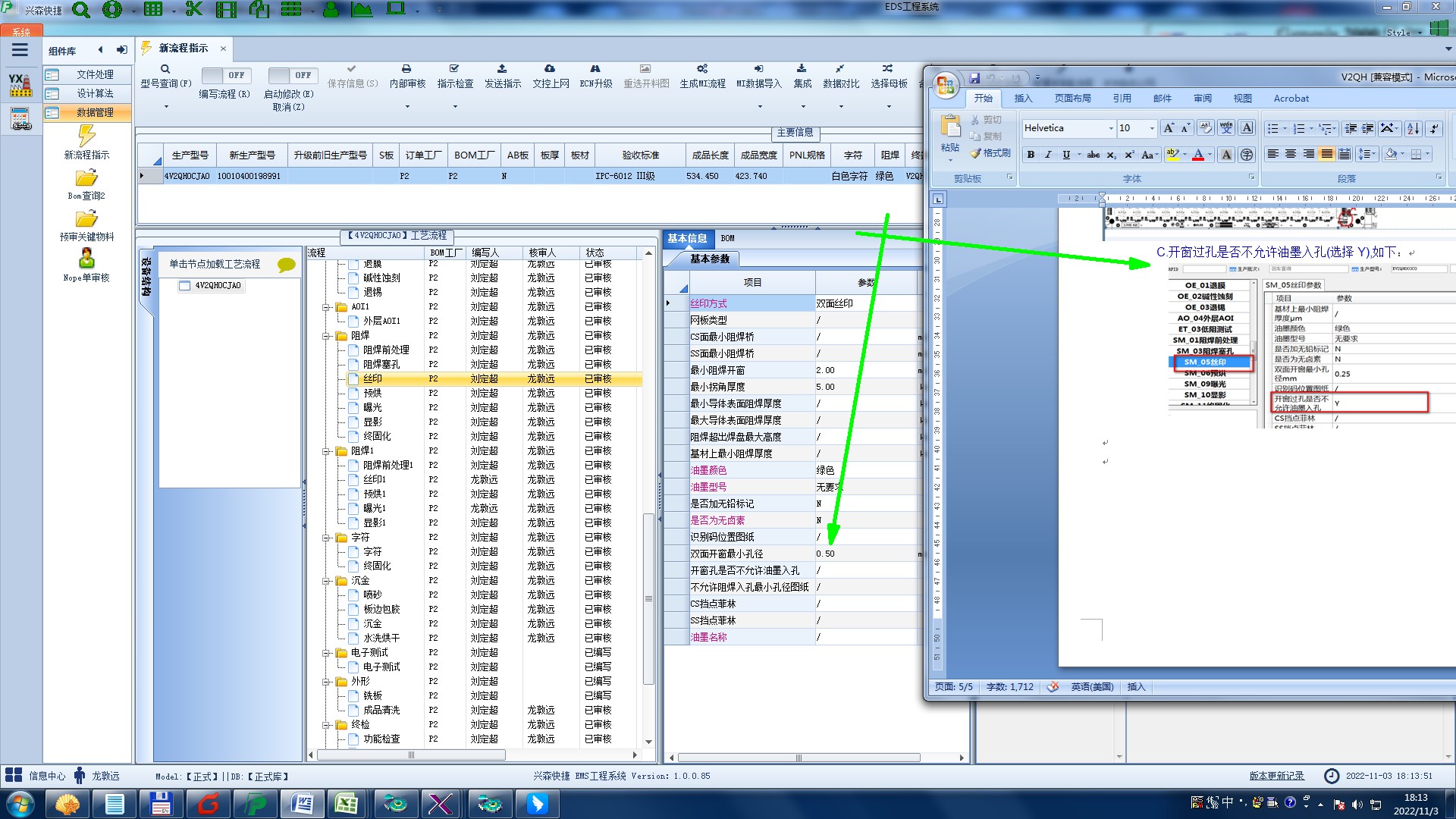Click the 文控上网 cloud icon
This screenshot has width=1456, height=819.
point(550,69)
